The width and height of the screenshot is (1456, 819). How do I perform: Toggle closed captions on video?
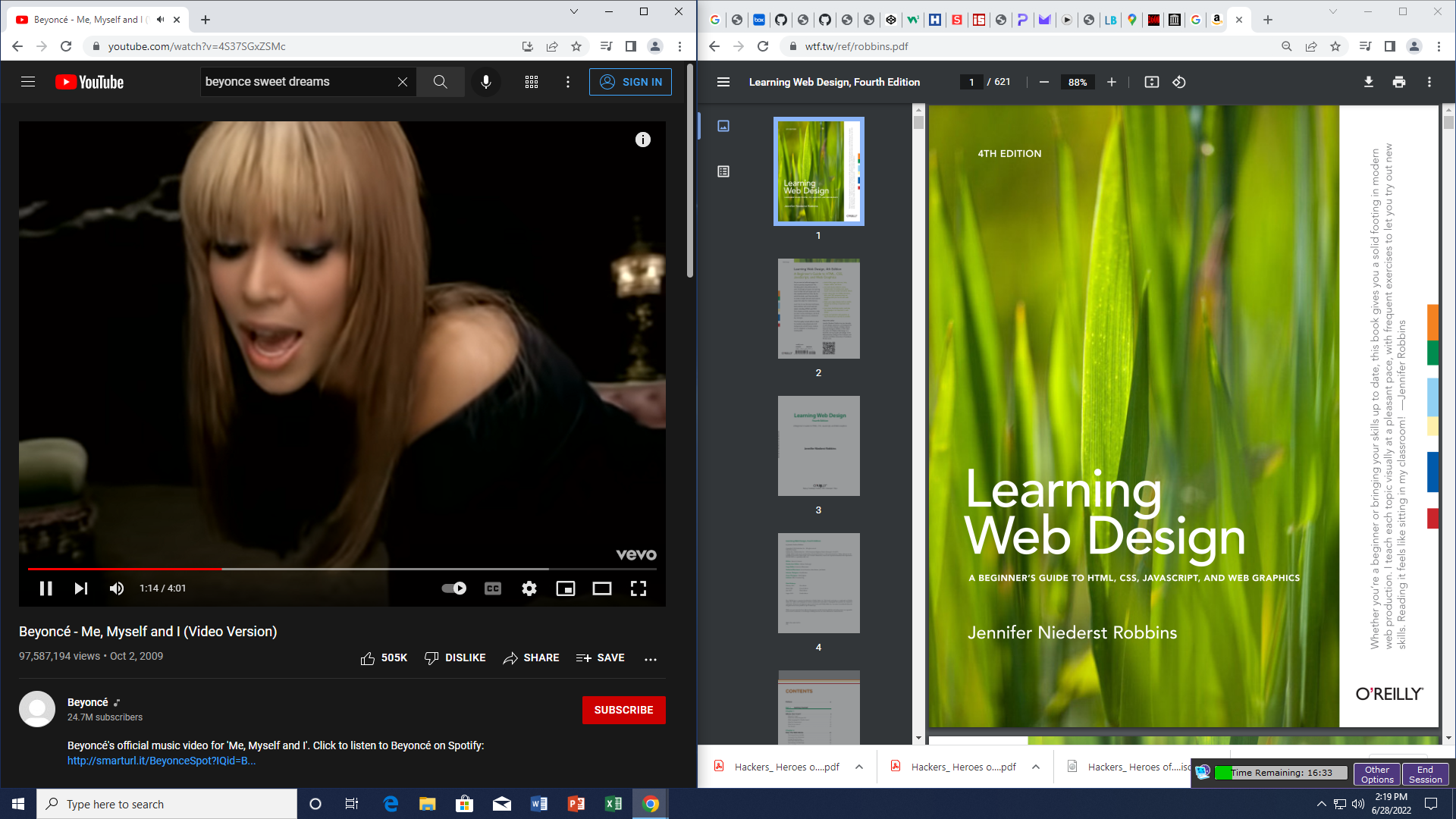(492, 588)
